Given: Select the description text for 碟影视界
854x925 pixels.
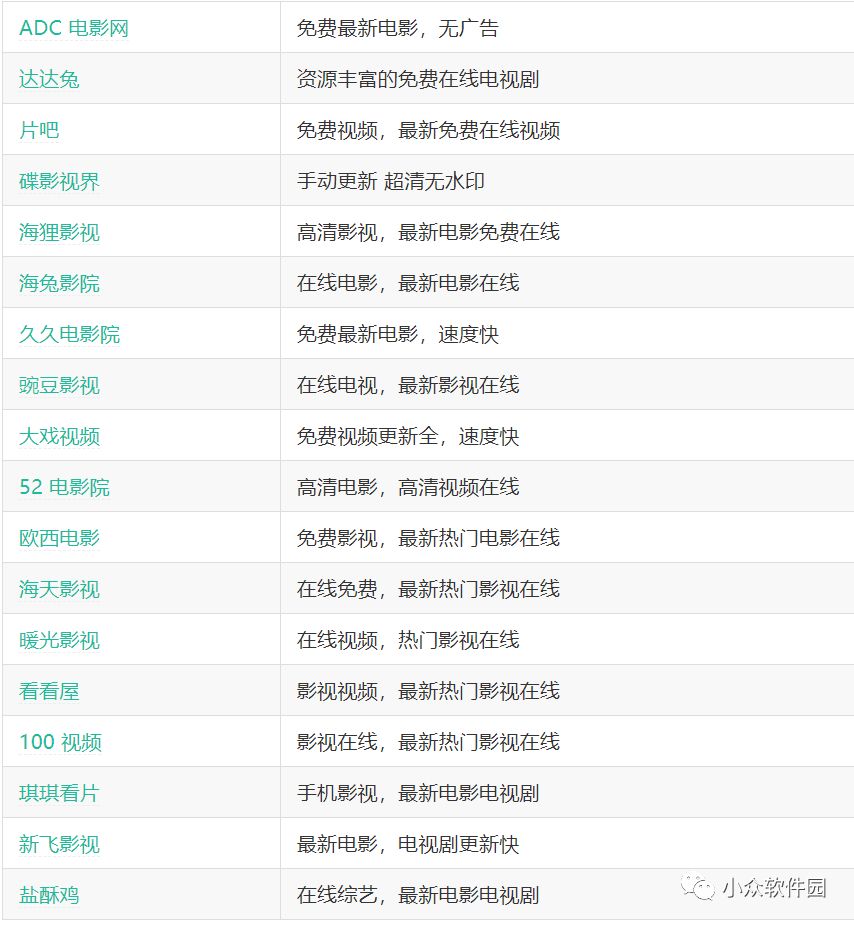Looking at the screenshot, I should click(x=390, y=180).
